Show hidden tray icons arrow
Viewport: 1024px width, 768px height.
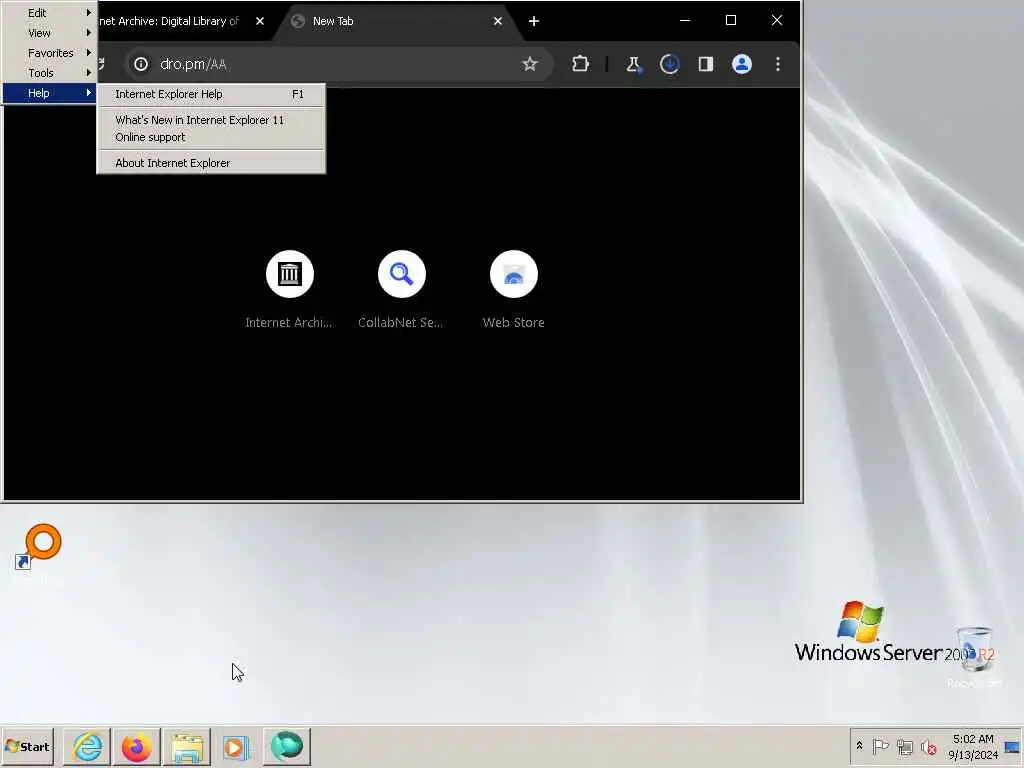[x=859, y=746]
